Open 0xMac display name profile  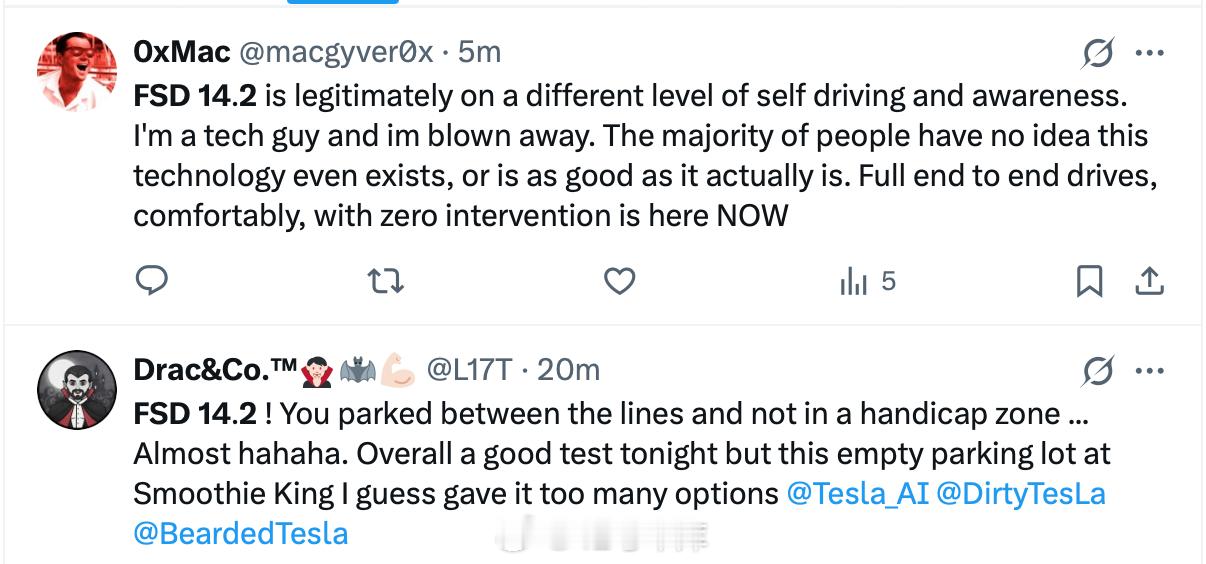click(x=182, y=51)
